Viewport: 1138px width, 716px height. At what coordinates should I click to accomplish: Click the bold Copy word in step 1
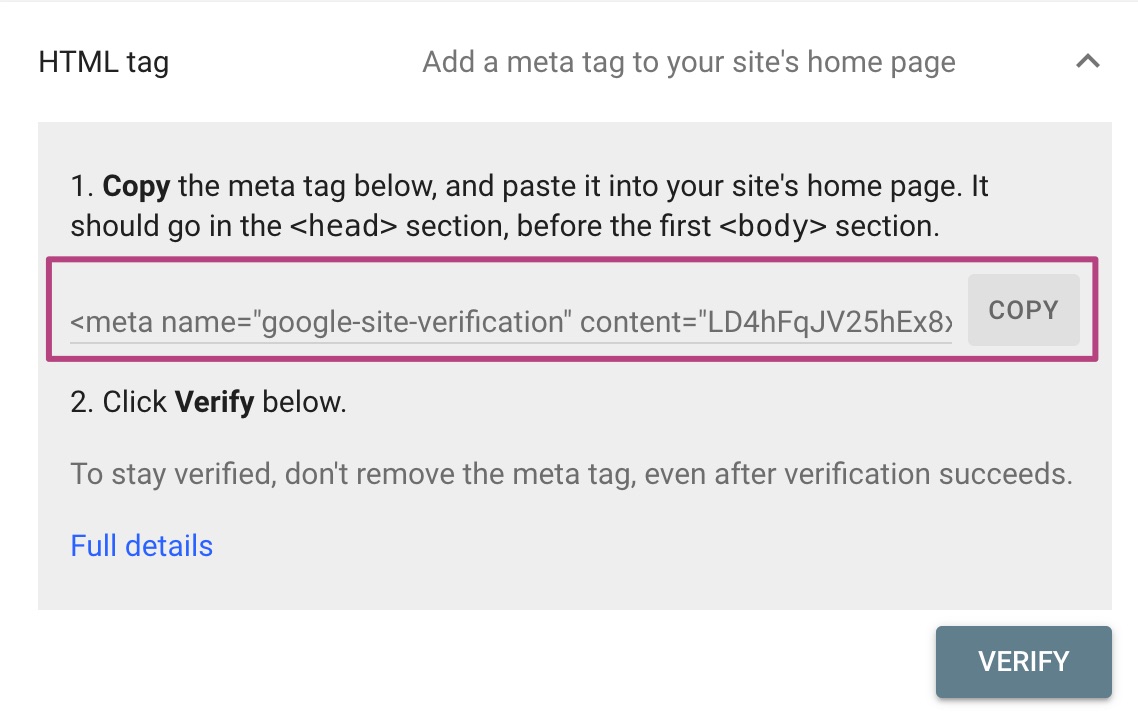pos(136,186)
